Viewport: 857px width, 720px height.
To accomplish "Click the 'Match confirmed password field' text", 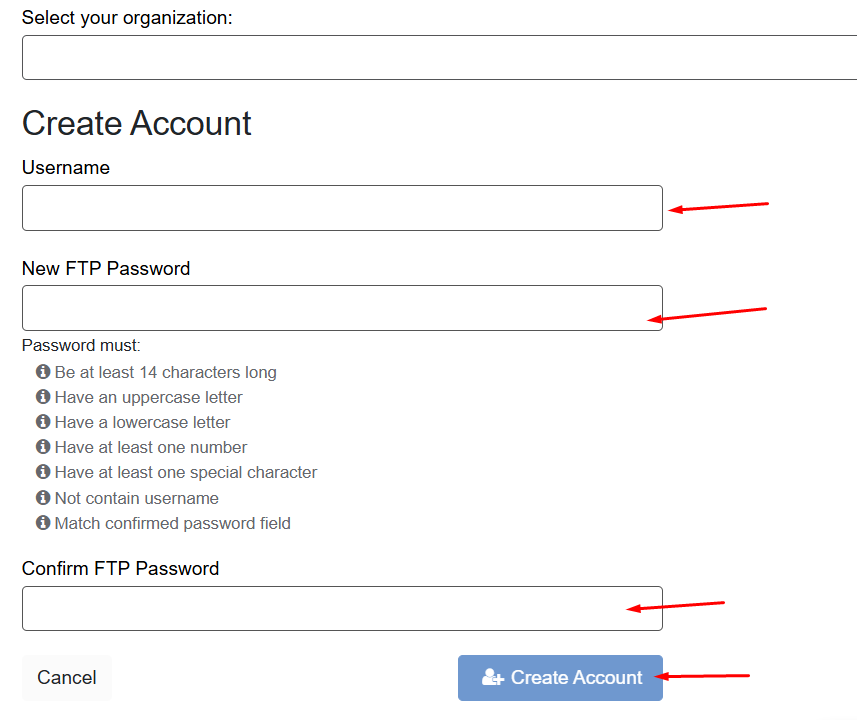I will [x=173, y=524].
